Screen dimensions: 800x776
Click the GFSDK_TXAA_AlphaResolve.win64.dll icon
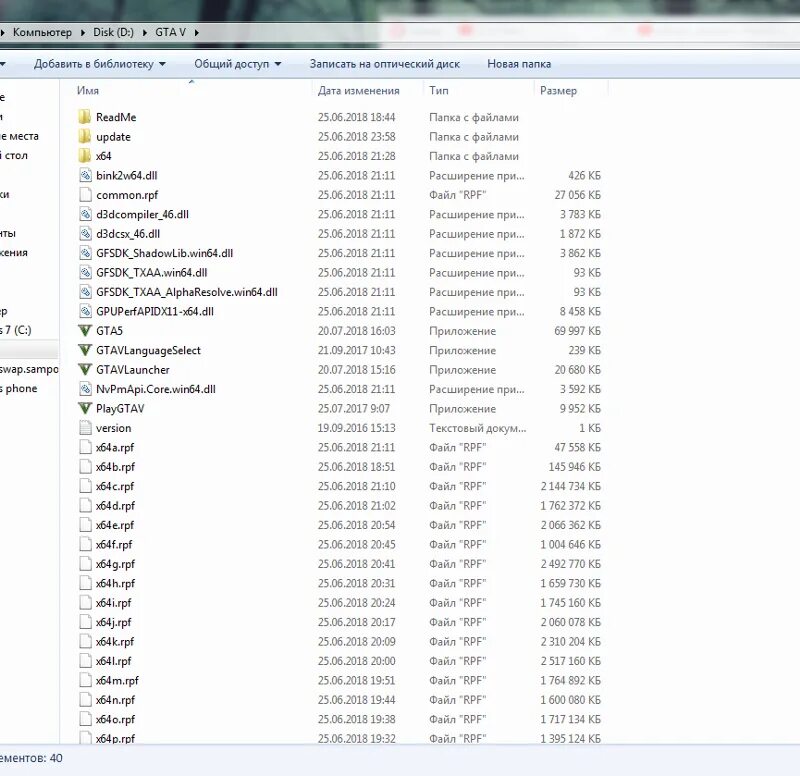tap(85, 292)
